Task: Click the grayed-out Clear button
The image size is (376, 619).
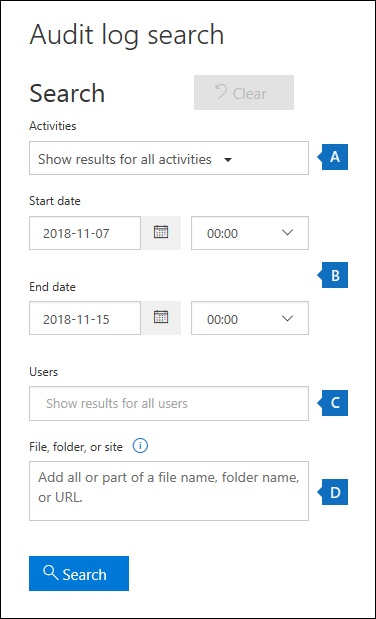Action: click(244, 93)
